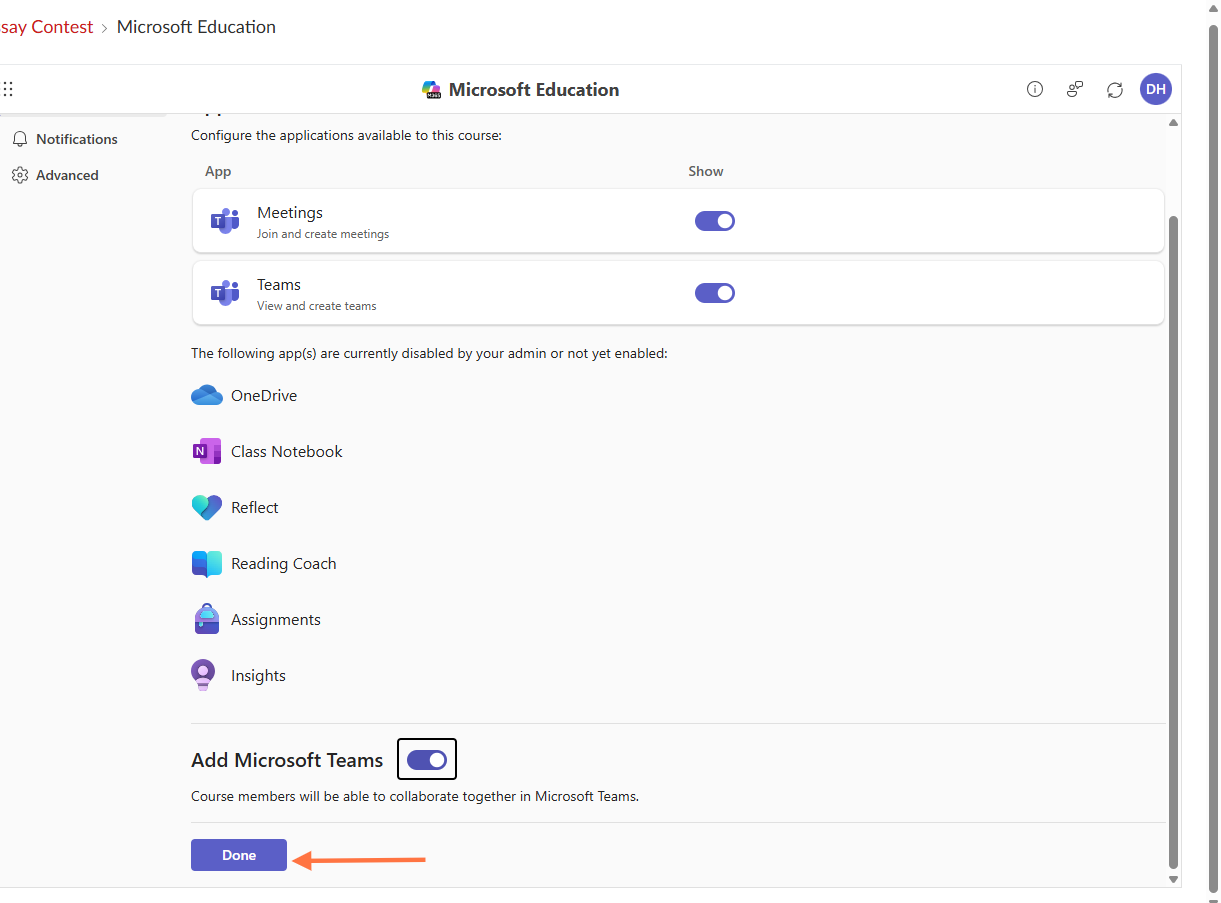Click the info icon in header
This screenshot has width=1221, height=903.
[1035, 89]
